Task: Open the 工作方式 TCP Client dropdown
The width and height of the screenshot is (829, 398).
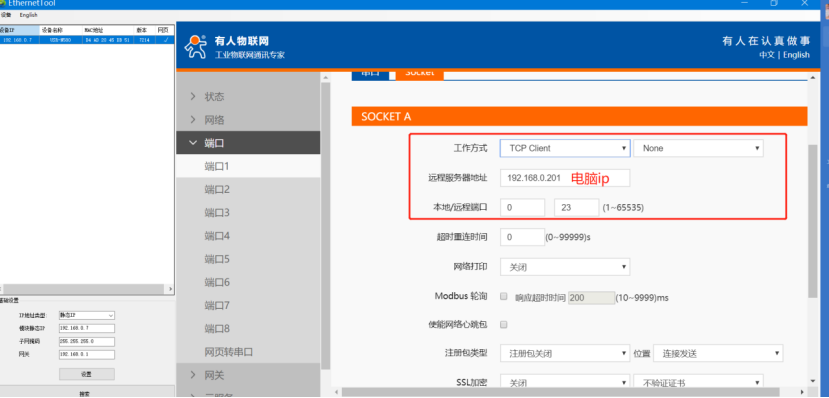Action: [x=565, y=149]
